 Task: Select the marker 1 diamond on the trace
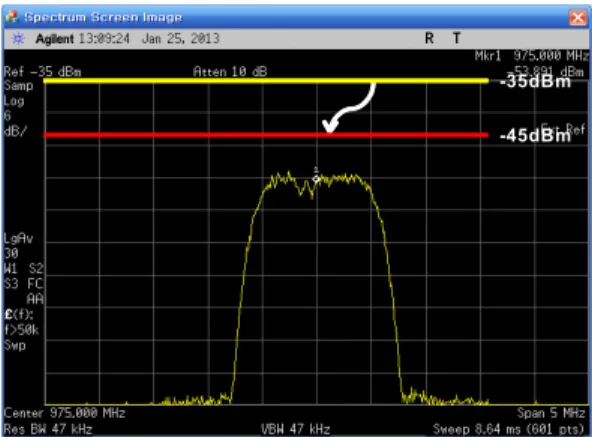point(316,179)
